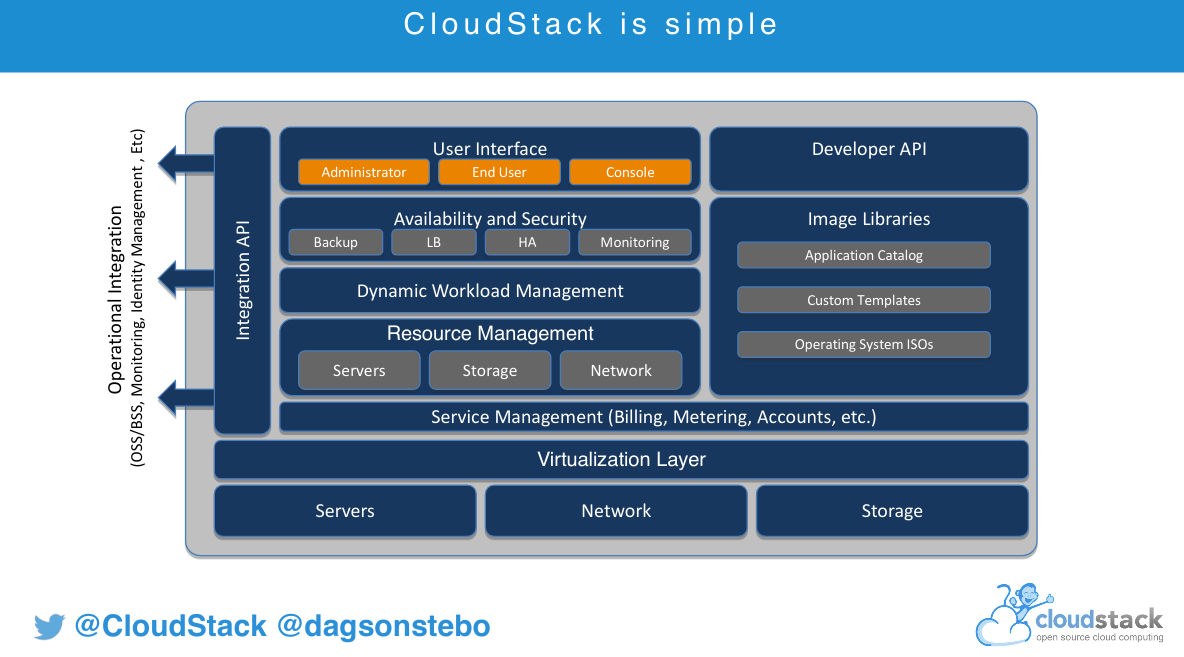Click the Backup box
The image size is (1184, 657).
[x=335, y=242]
